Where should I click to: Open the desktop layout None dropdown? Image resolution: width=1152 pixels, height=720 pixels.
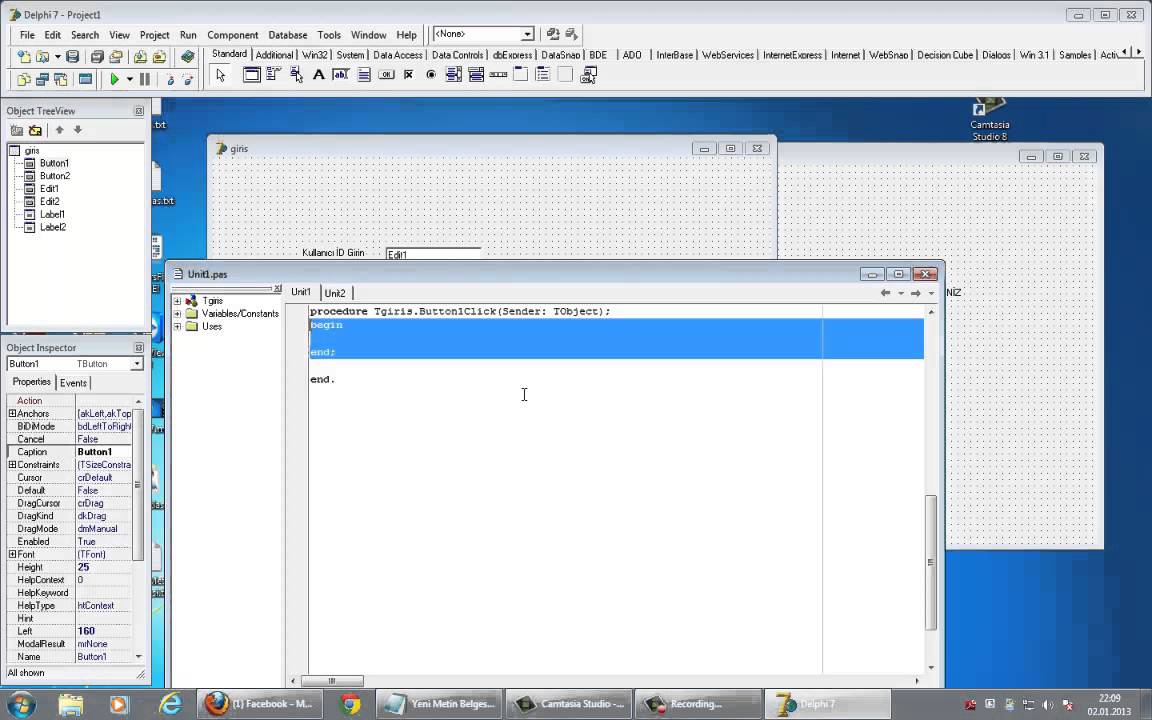[527, 35]
